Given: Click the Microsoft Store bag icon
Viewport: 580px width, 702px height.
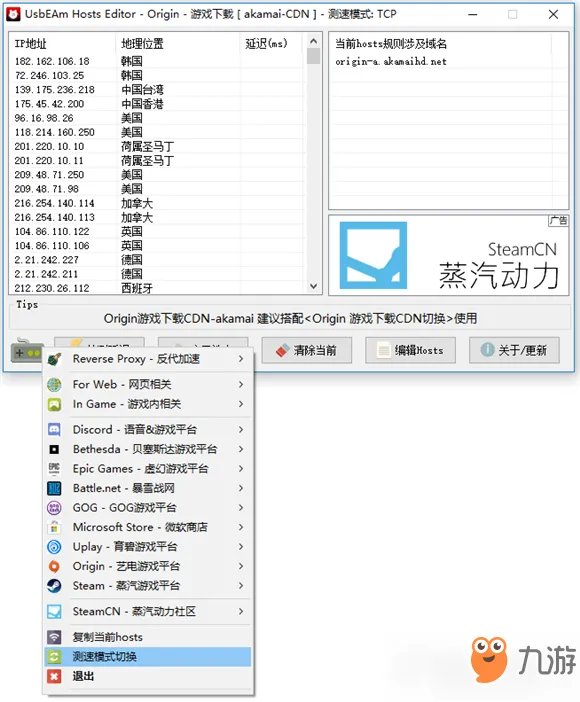Looking at the screenshot, I should (x=54, y=527).
